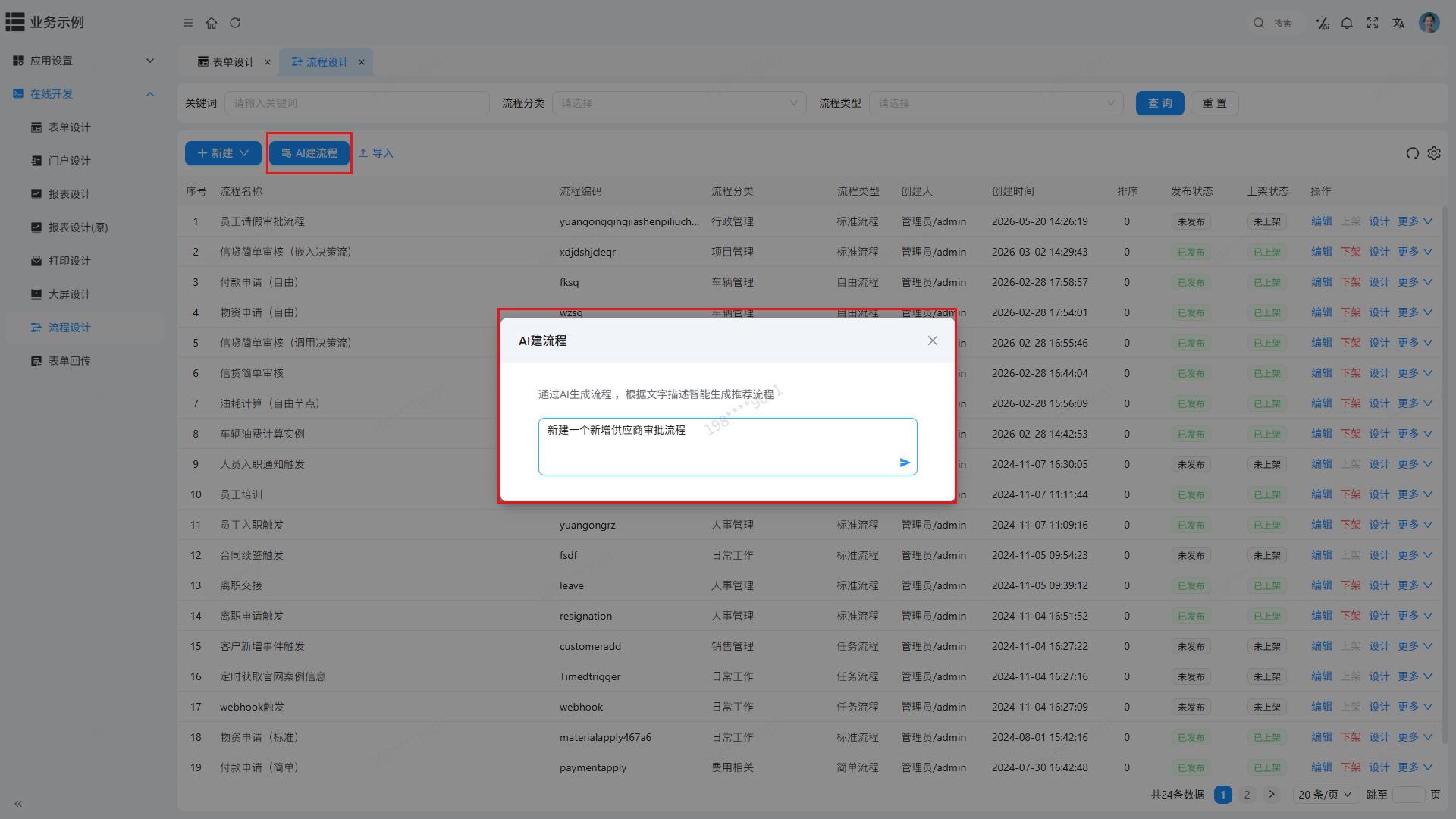The height and width of the screenshot is (819, 1456).
Task: Click the page refresh icon in header
Action: [x=235, y=23]
